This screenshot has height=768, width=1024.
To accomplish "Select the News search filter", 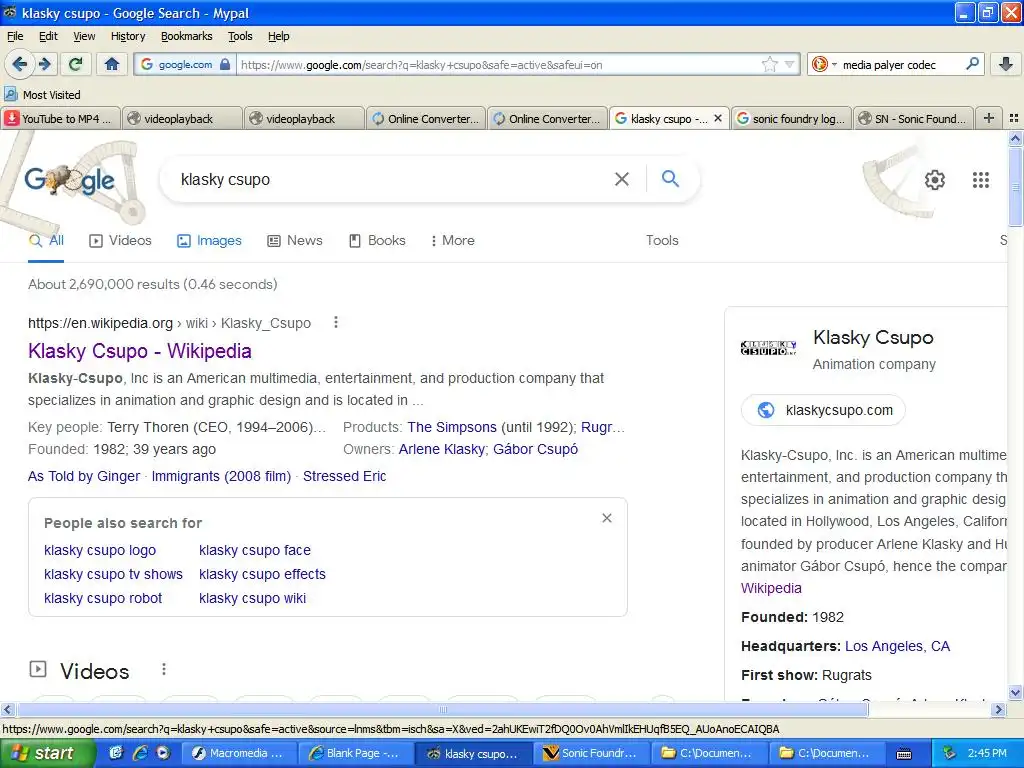I will 295,240.
